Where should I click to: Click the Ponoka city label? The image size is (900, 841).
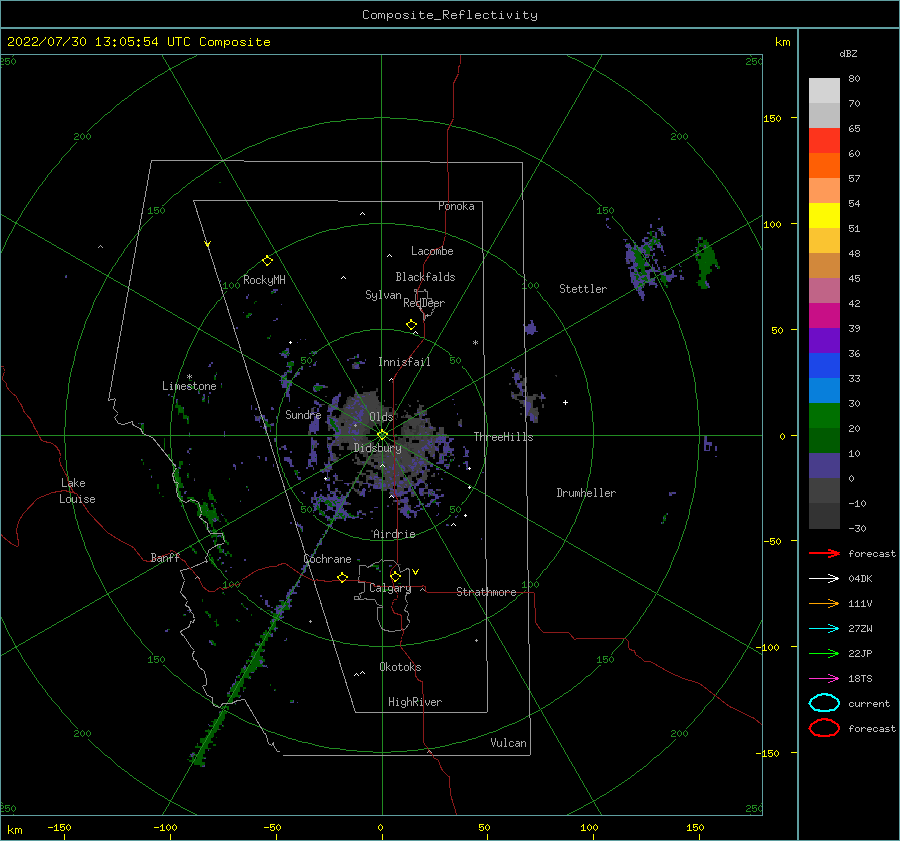click(456, 206)
